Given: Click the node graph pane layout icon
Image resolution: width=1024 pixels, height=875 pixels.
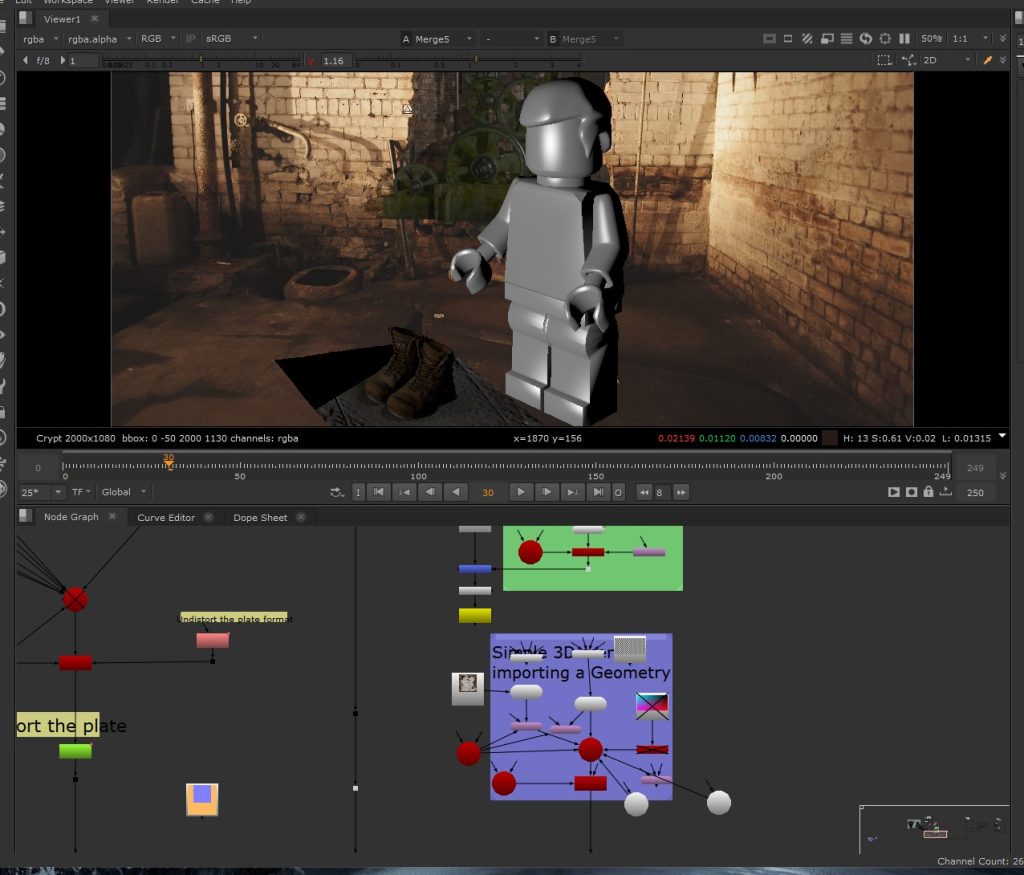Looking at the screenshot, I should [25, 516].
